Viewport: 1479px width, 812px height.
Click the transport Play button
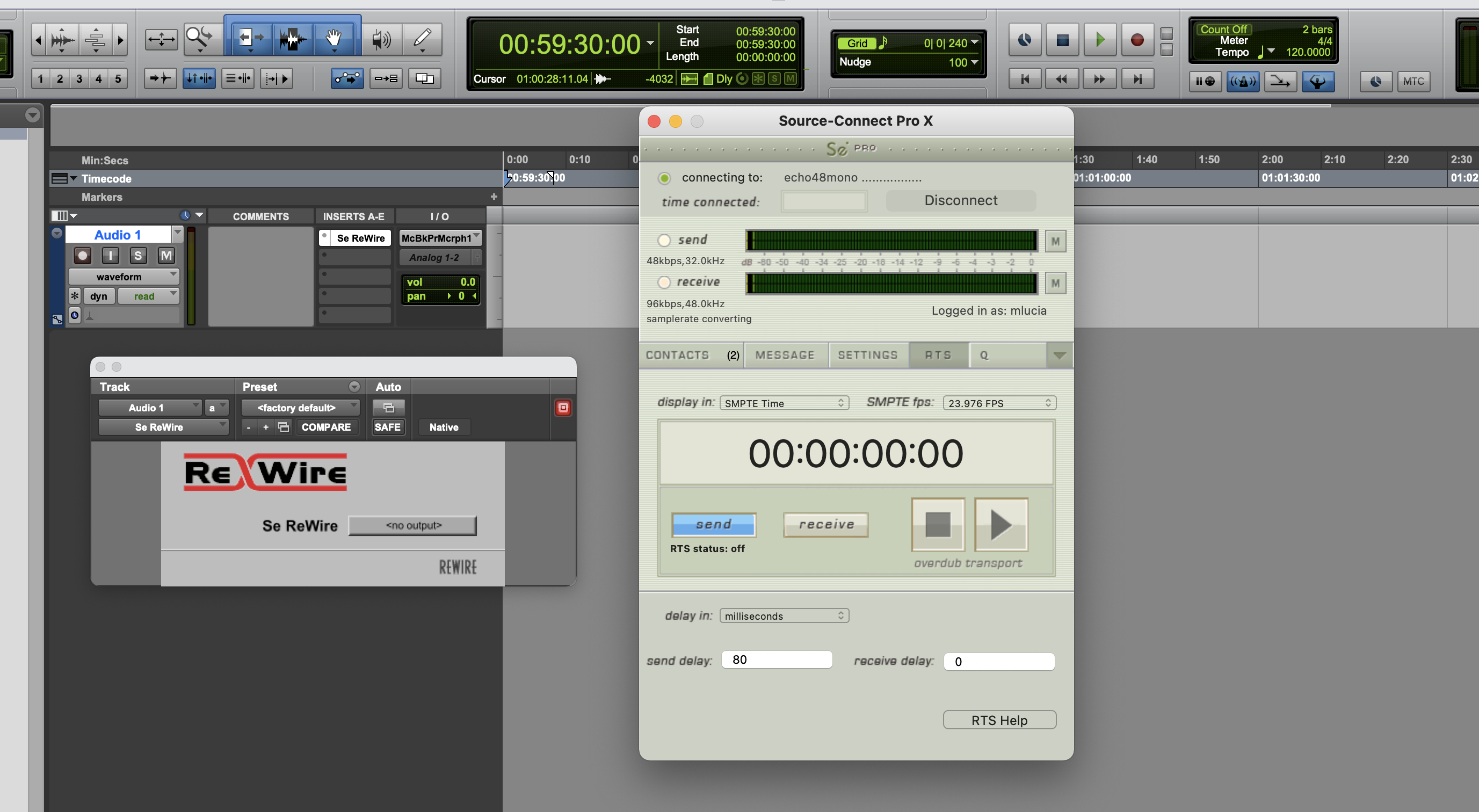click(1099, 40)
